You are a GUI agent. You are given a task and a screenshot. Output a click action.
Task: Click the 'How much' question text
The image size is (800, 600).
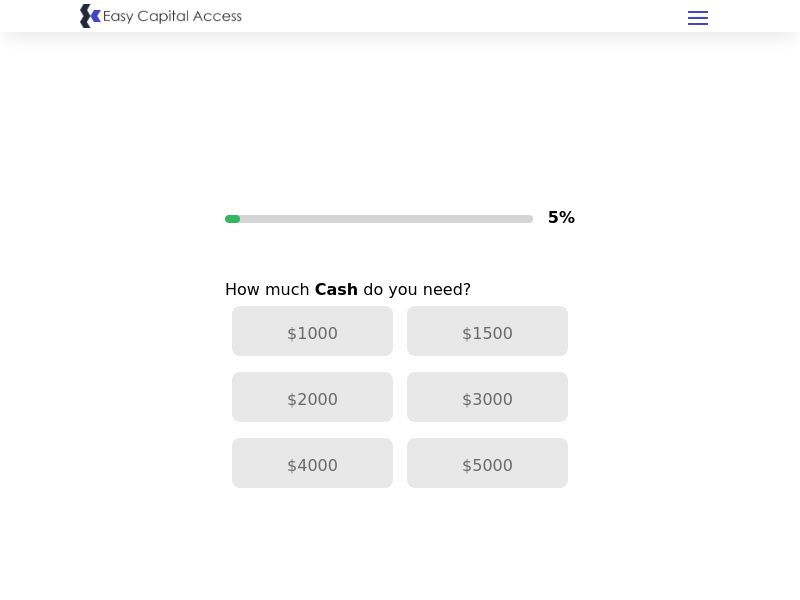[x=267, y=290]
